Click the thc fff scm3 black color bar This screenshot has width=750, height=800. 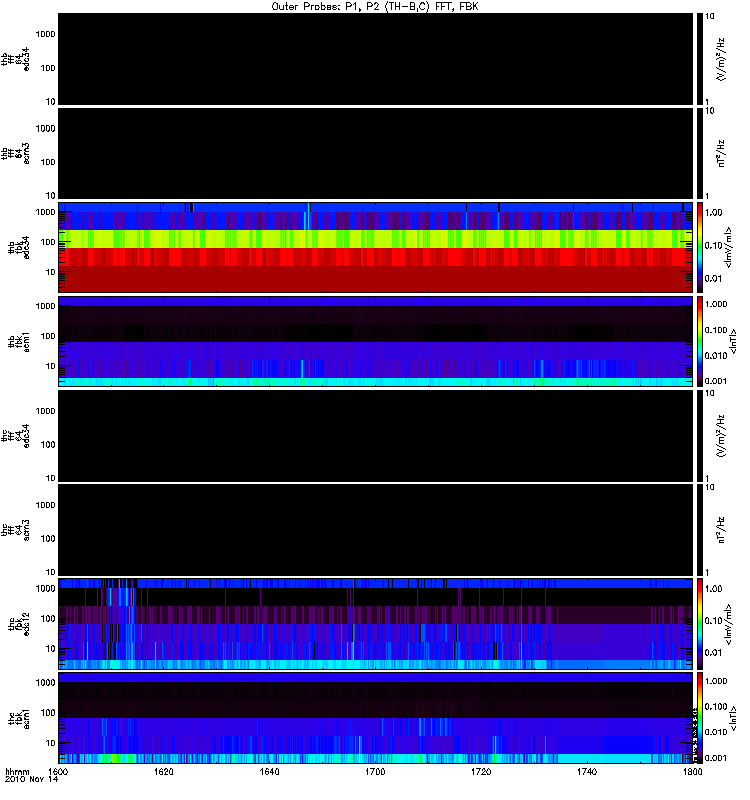[x=700, y=530]
